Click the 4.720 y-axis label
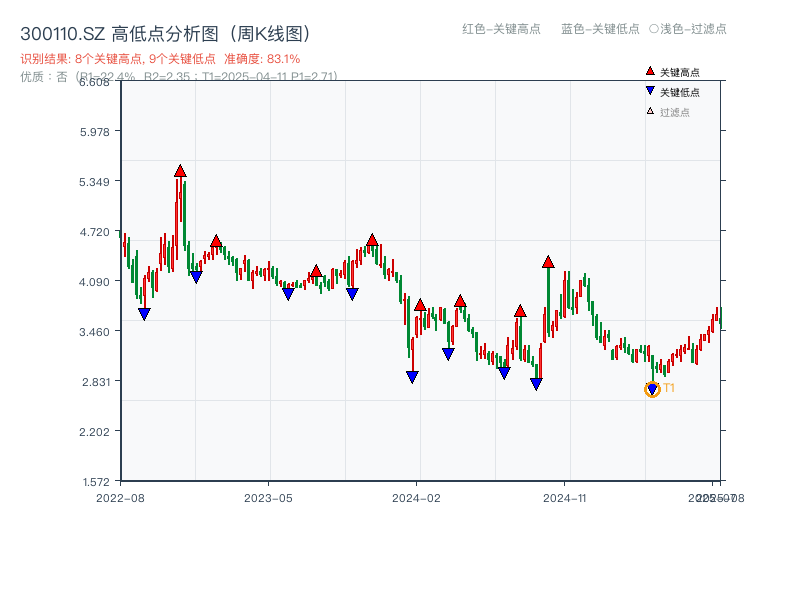Viewport: 800px width, 600px height. click(x=94, y=232)
